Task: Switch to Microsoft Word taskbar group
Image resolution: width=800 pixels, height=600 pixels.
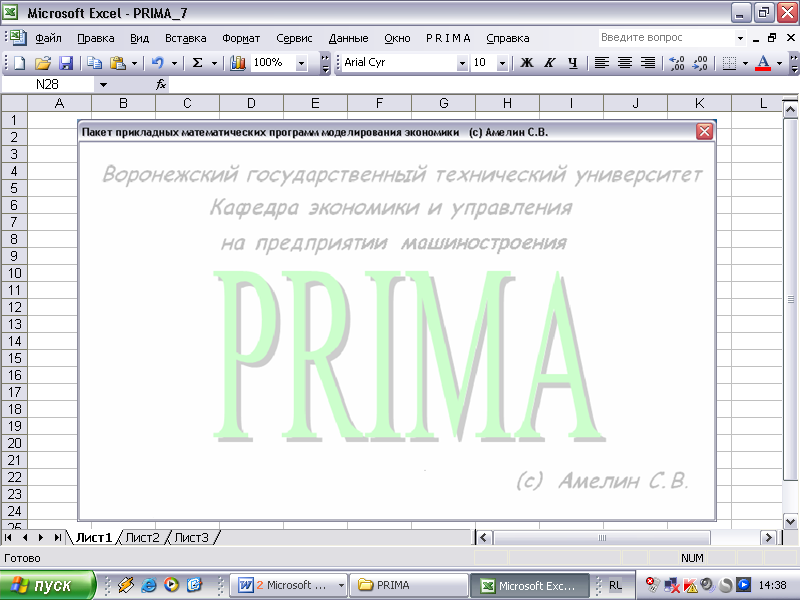Action: [289, 585]
